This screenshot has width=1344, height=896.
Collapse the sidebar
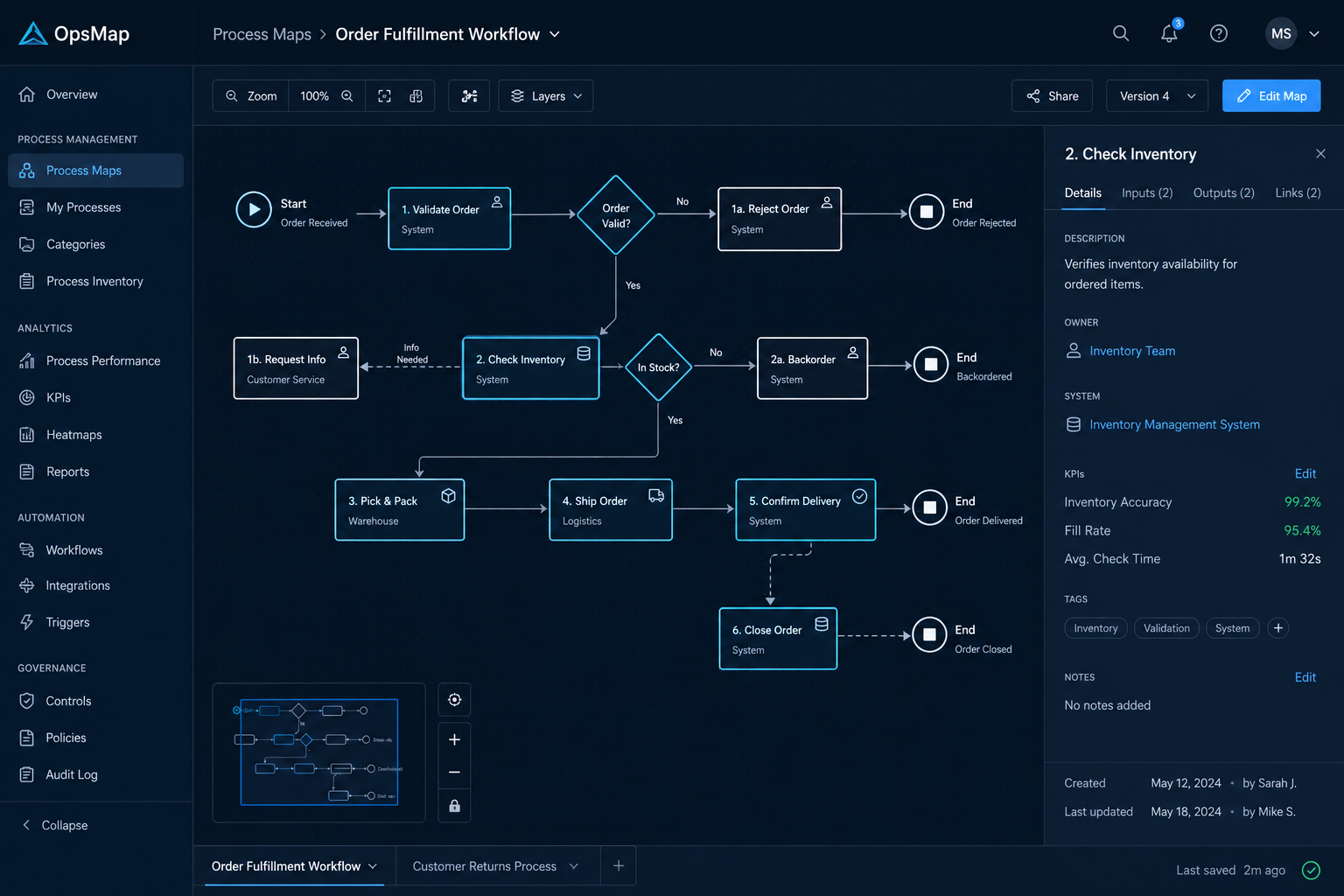point(54,825)
